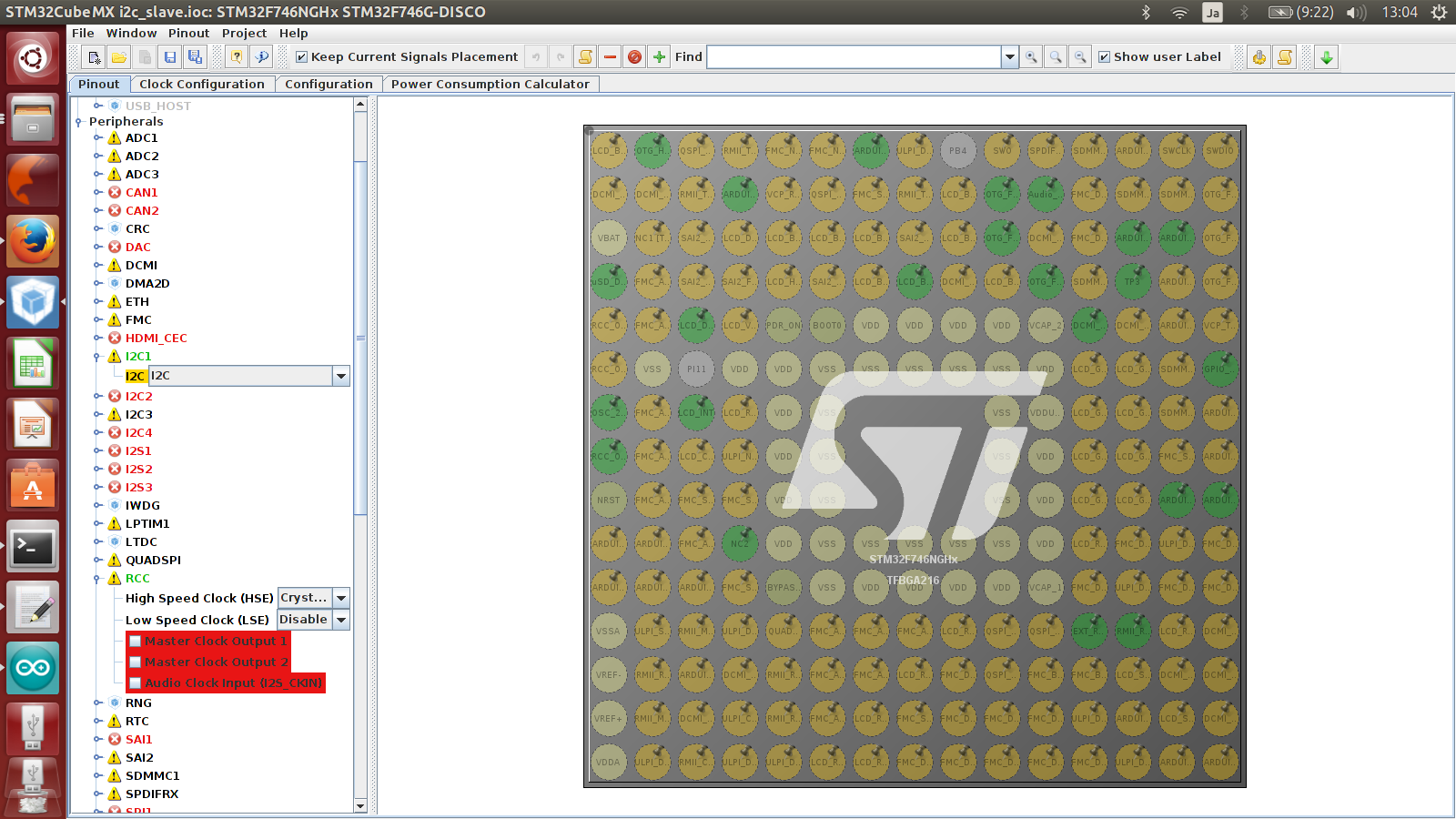The width and height of the screenshot is (1456, 819).
Task: Click the New Project toolbar icon
Action: pyautogui.click(x=94, y=57)
